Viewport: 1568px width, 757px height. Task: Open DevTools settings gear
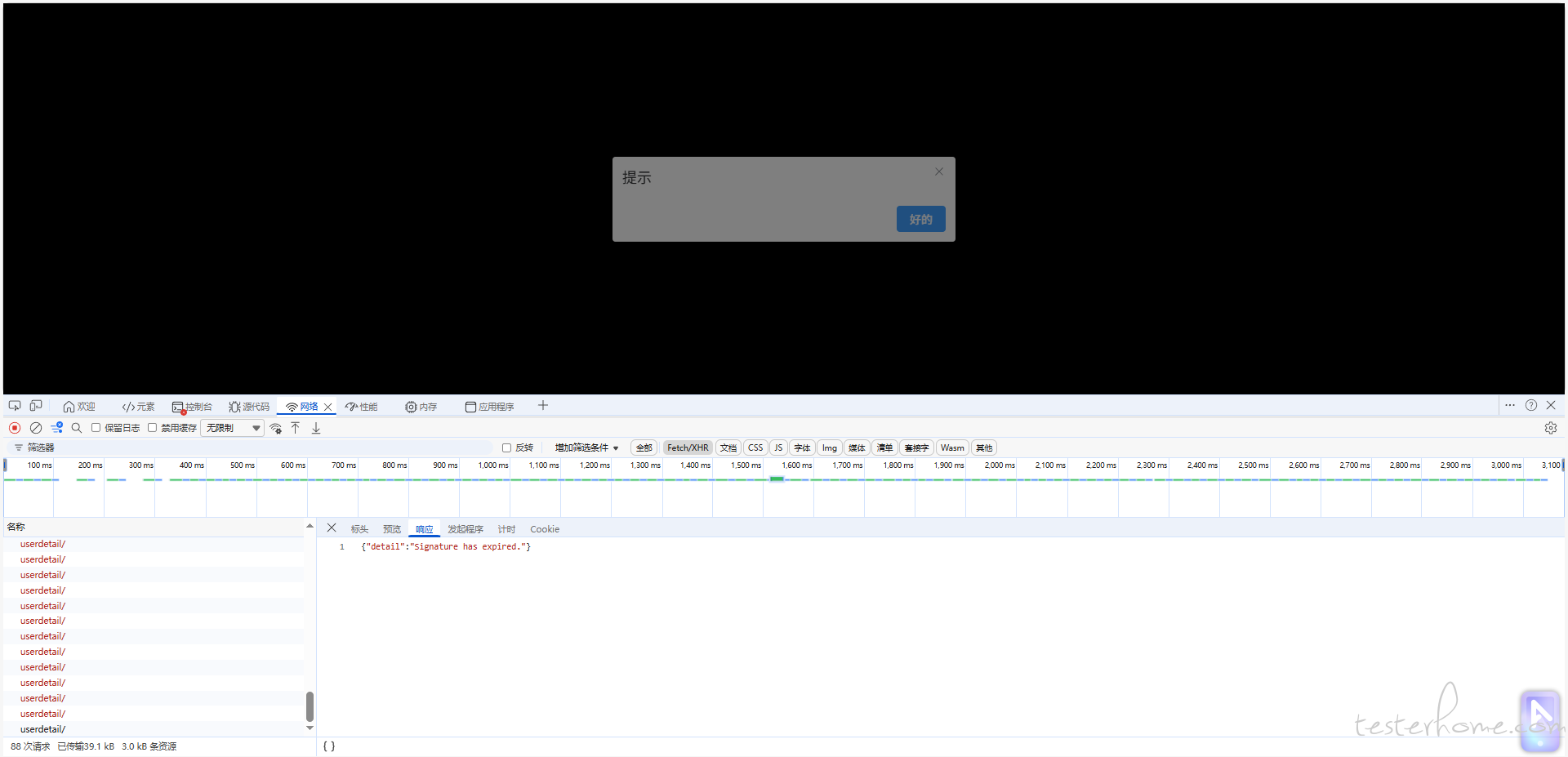(1550, 428)
